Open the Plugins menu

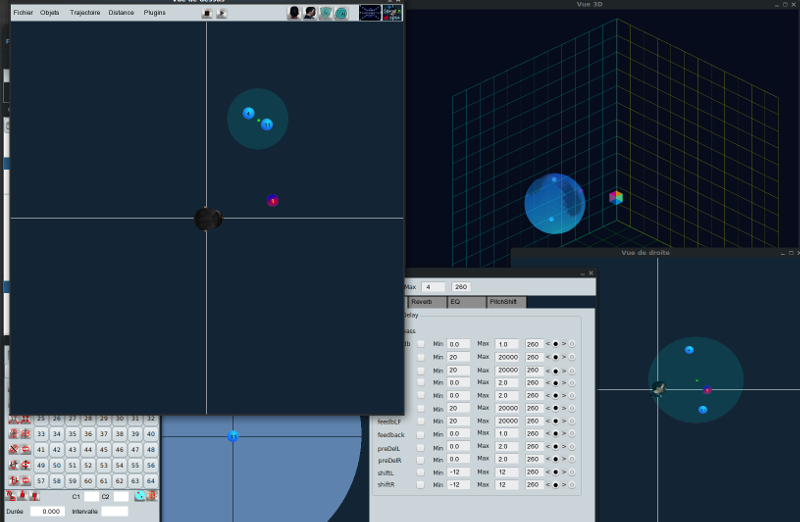point(155,13)
